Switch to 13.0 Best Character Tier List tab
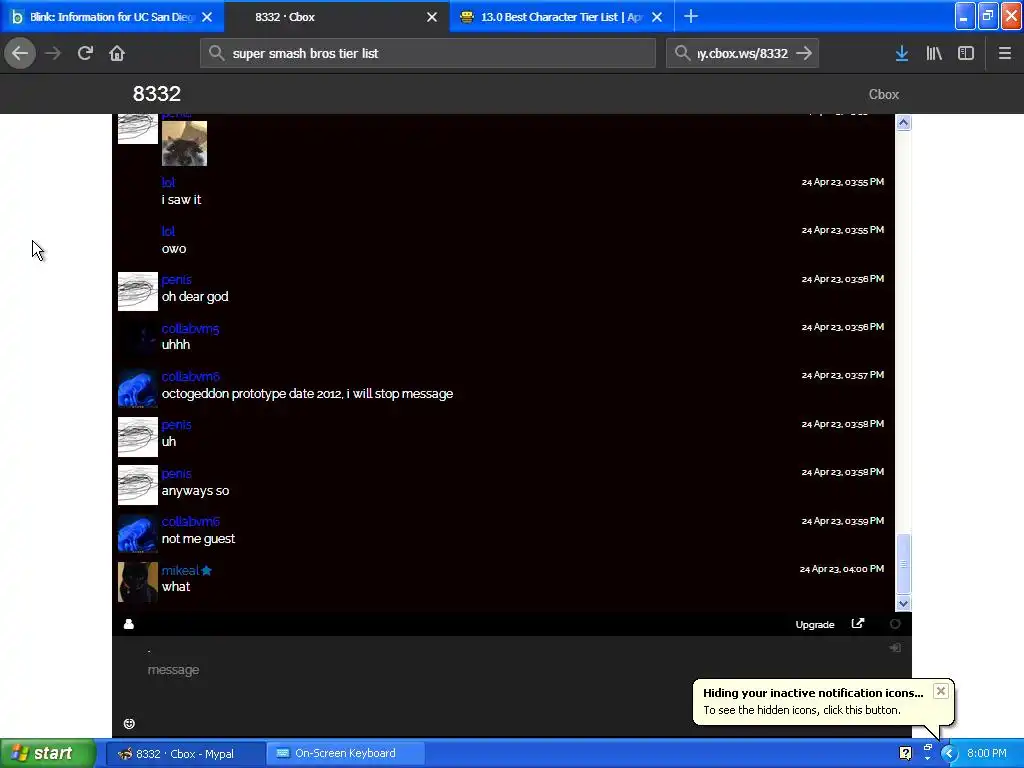Image resolution: width=1024 pixels, height=768 pixels. 561,17
